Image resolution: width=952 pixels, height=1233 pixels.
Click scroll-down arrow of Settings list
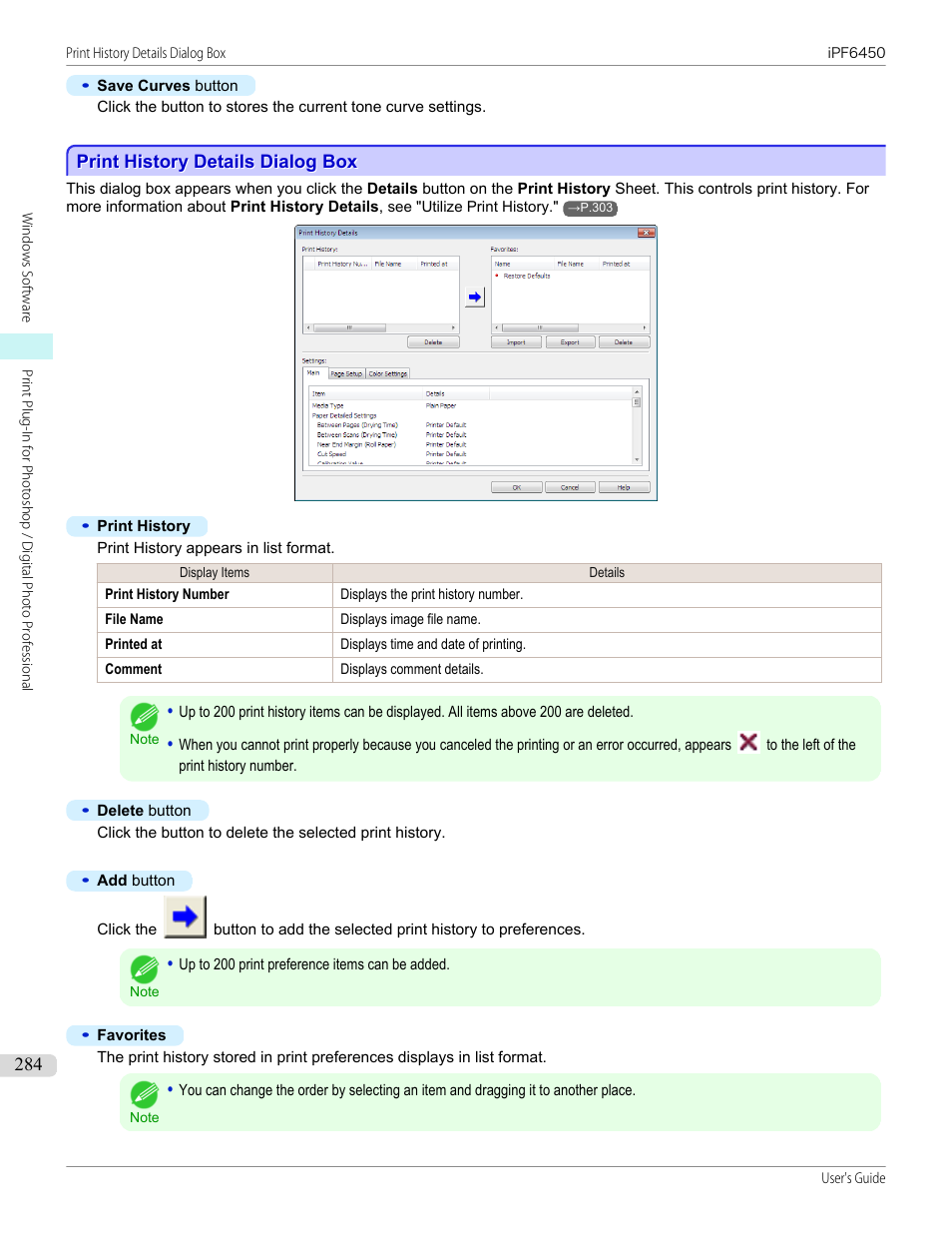point(637,460)
